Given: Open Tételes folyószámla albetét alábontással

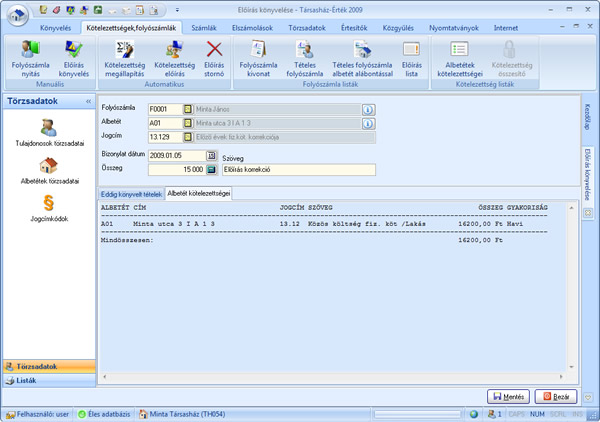Looking at the screenshot, I should tap(362, 58).
